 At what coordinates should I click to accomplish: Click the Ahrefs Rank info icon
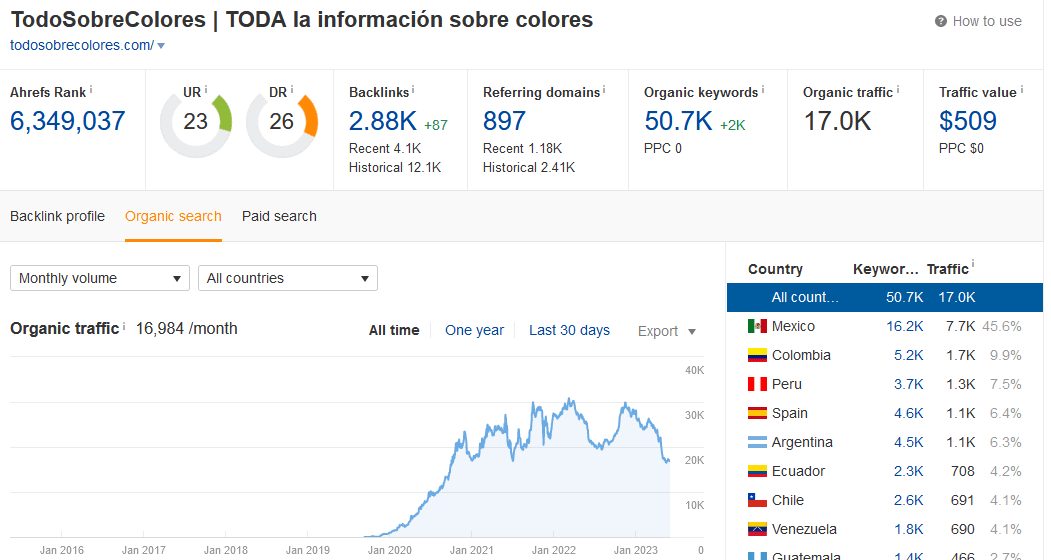coord(91,89)
